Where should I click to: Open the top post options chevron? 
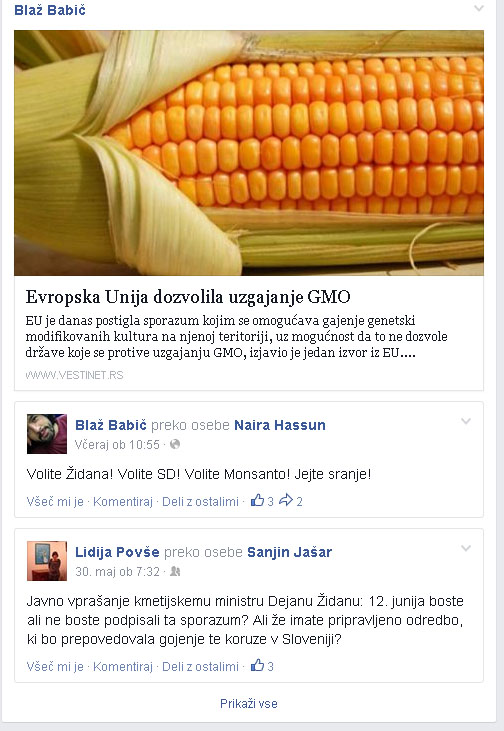pyautogui.click(x=479, y=8)
